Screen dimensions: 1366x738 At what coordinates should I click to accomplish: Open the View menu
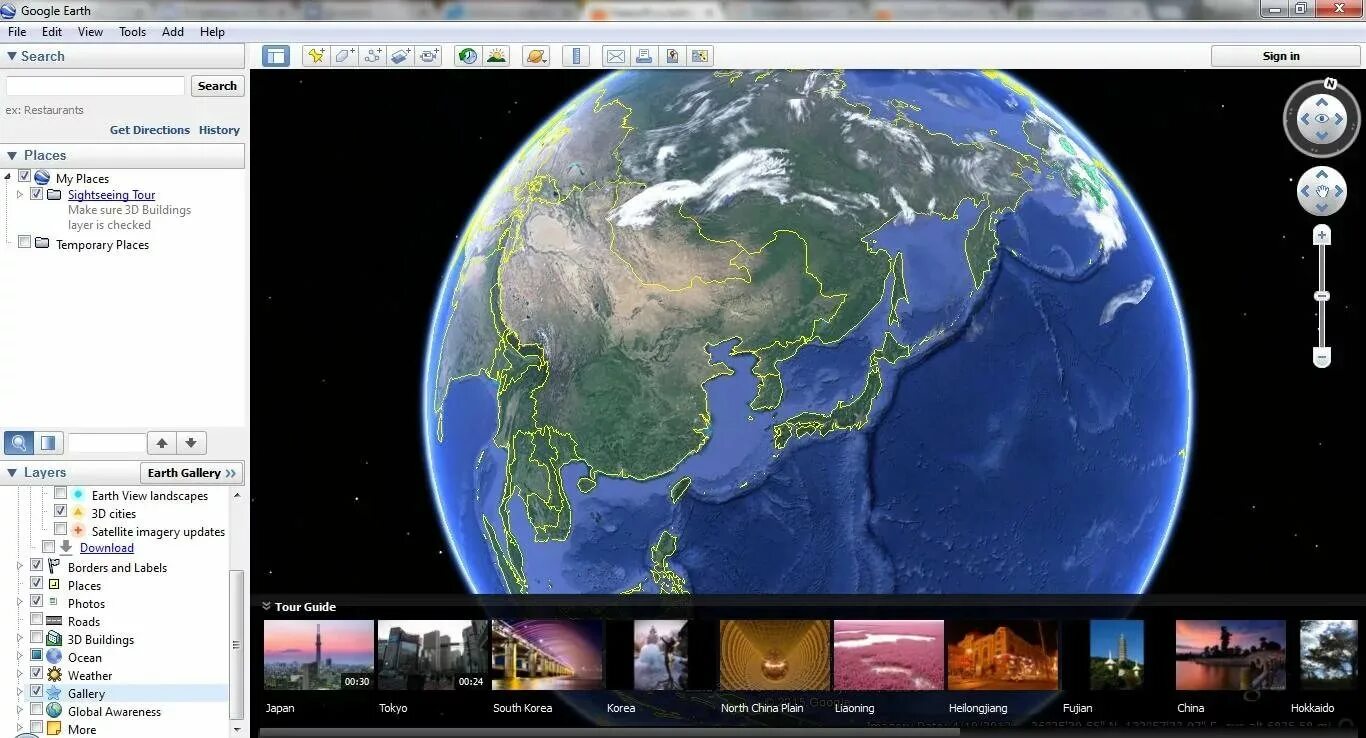pyautogui.click(x=90, y=31)
